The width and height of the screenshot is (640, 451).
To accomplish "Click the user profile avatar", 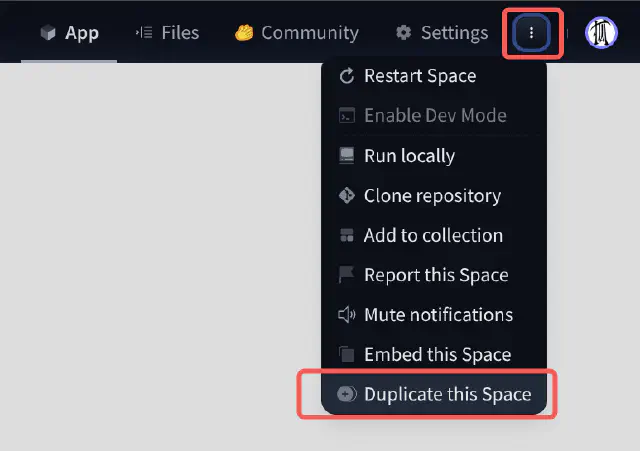I will 601,33.
